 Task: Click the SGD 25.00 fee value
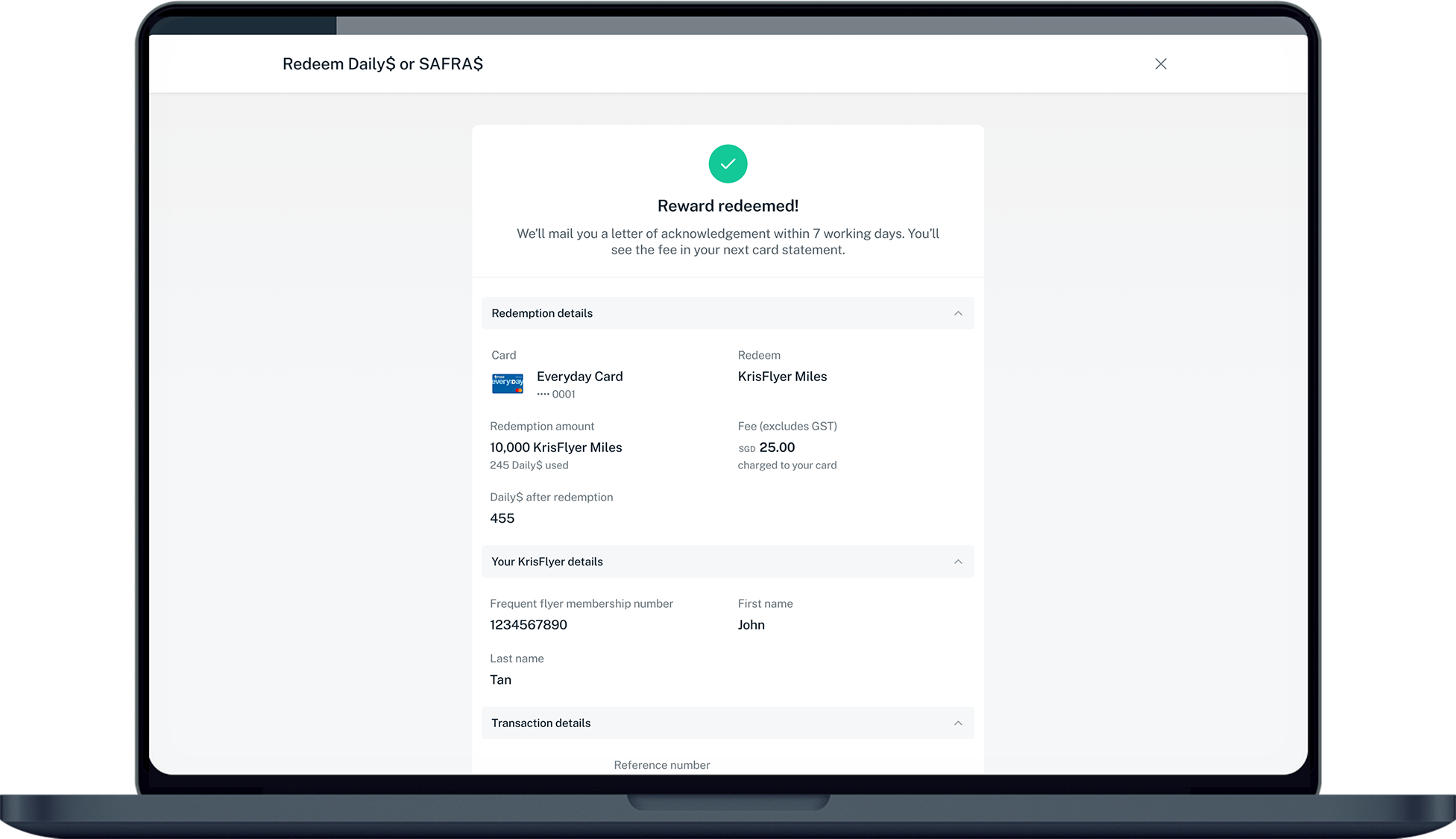point(775,447)
